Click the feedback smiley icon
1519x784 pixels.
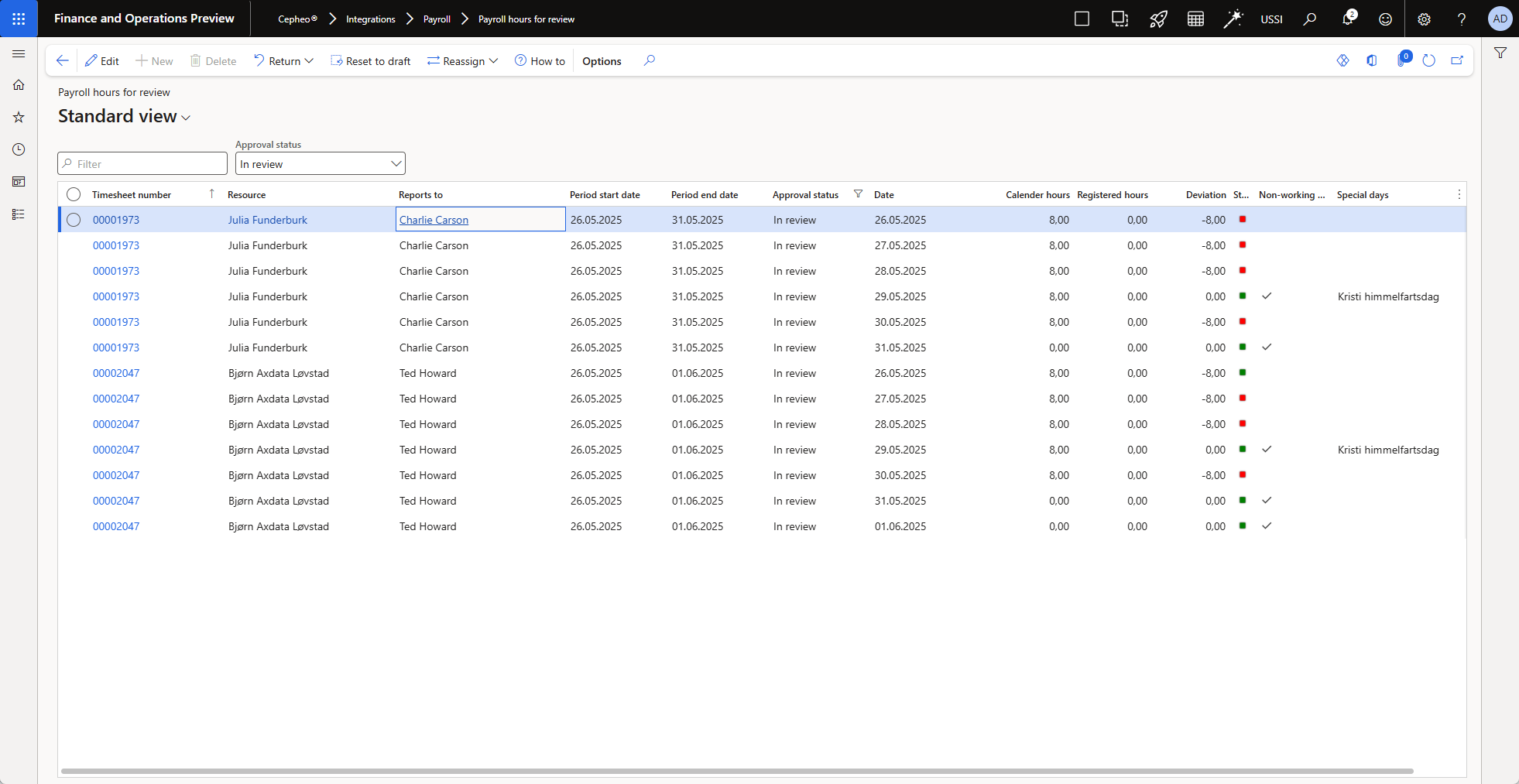[x=1385, y=19]
